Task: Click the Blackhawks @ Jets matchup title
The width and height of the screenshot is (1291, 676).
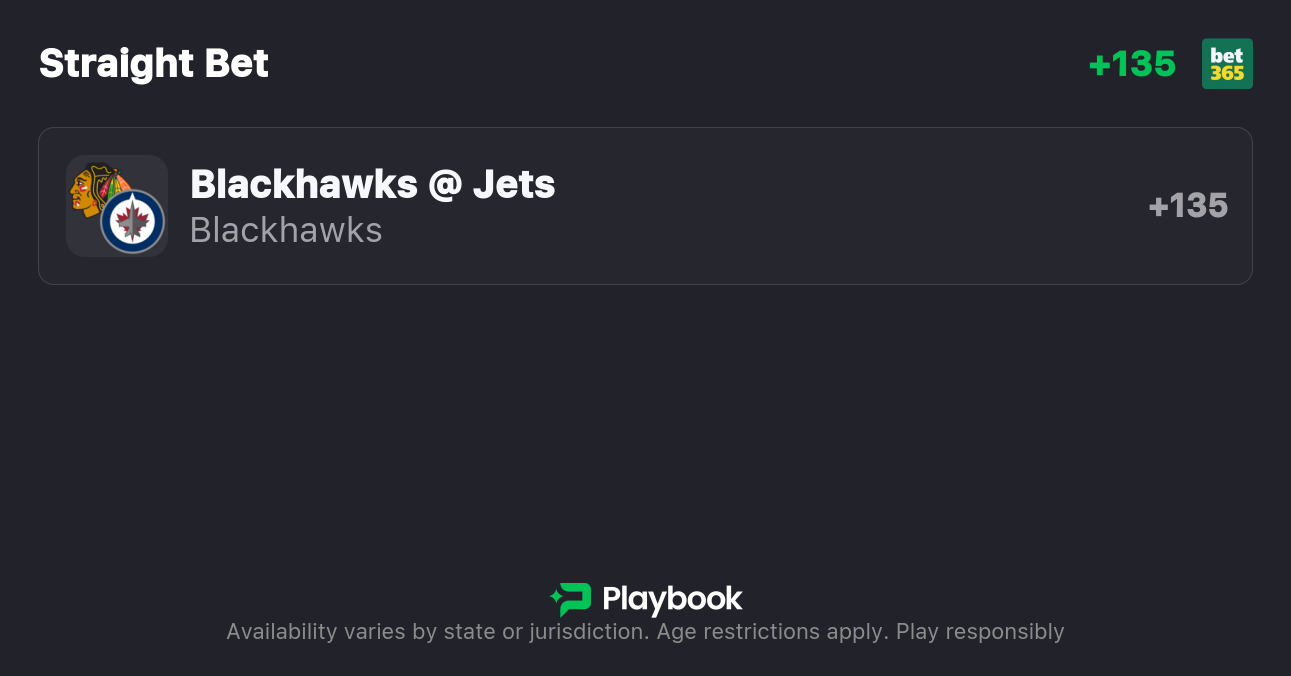Action: tap(372, 184)
